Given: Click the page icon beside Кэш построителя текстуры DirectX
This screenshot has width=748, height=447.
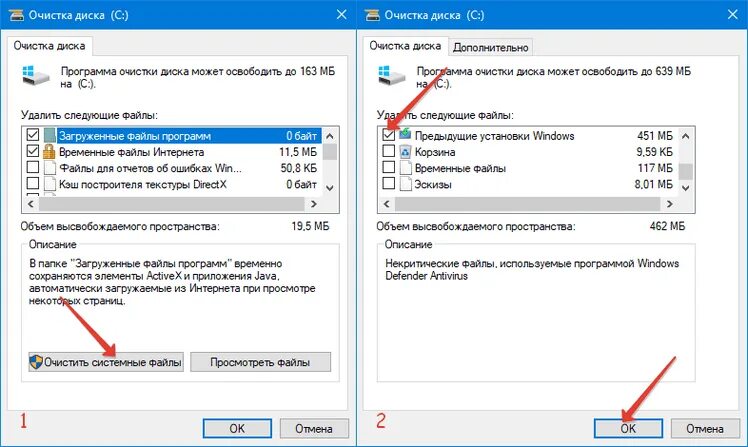Looking at the screenshot, I should [x=50, y=184].
